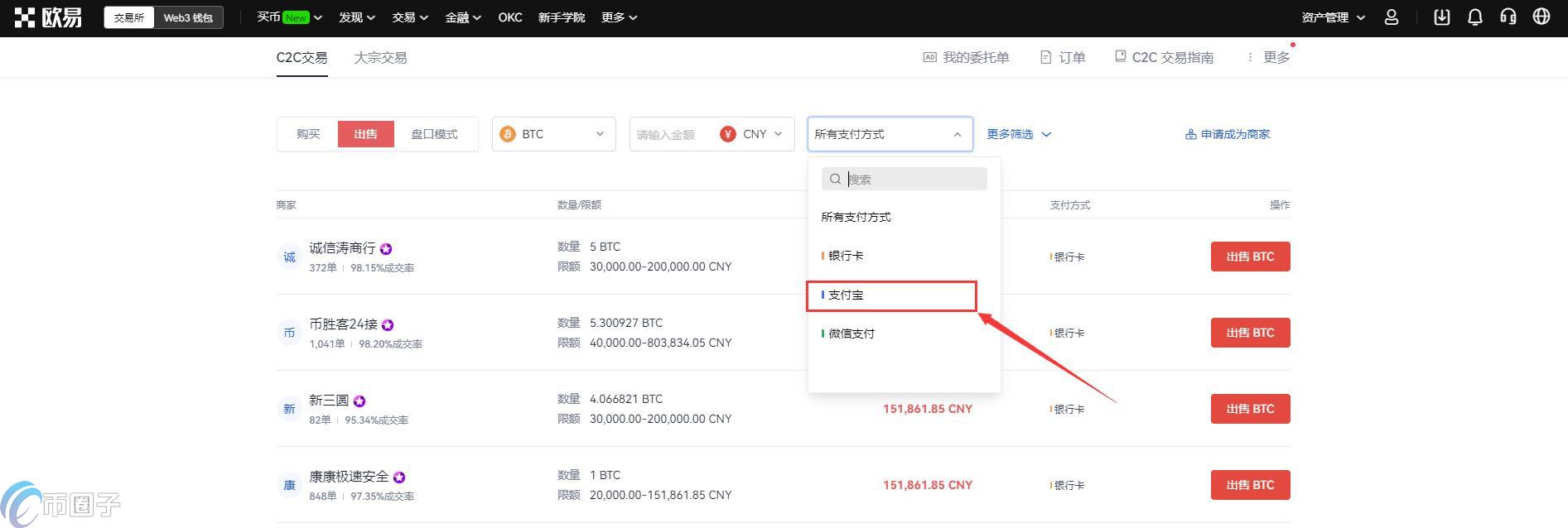1568x528 pixels.
Task: Open C2C 交易指南 link
Action: [x=1164, y=57]
